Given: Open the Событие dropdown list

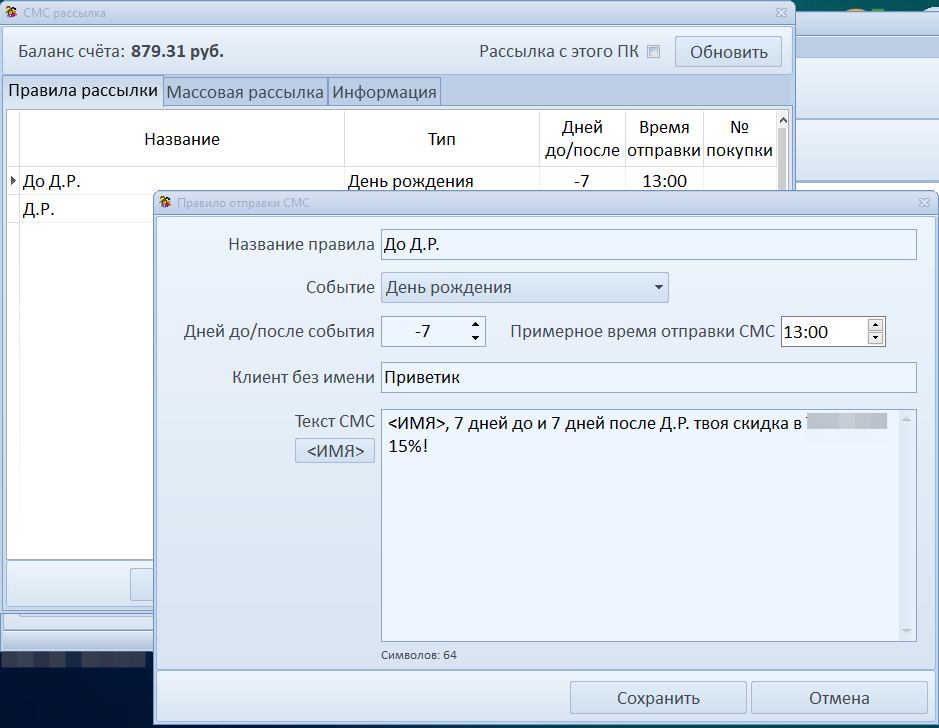Looking at the screenshot, I should pyautogui.click(x=658, y=288).
